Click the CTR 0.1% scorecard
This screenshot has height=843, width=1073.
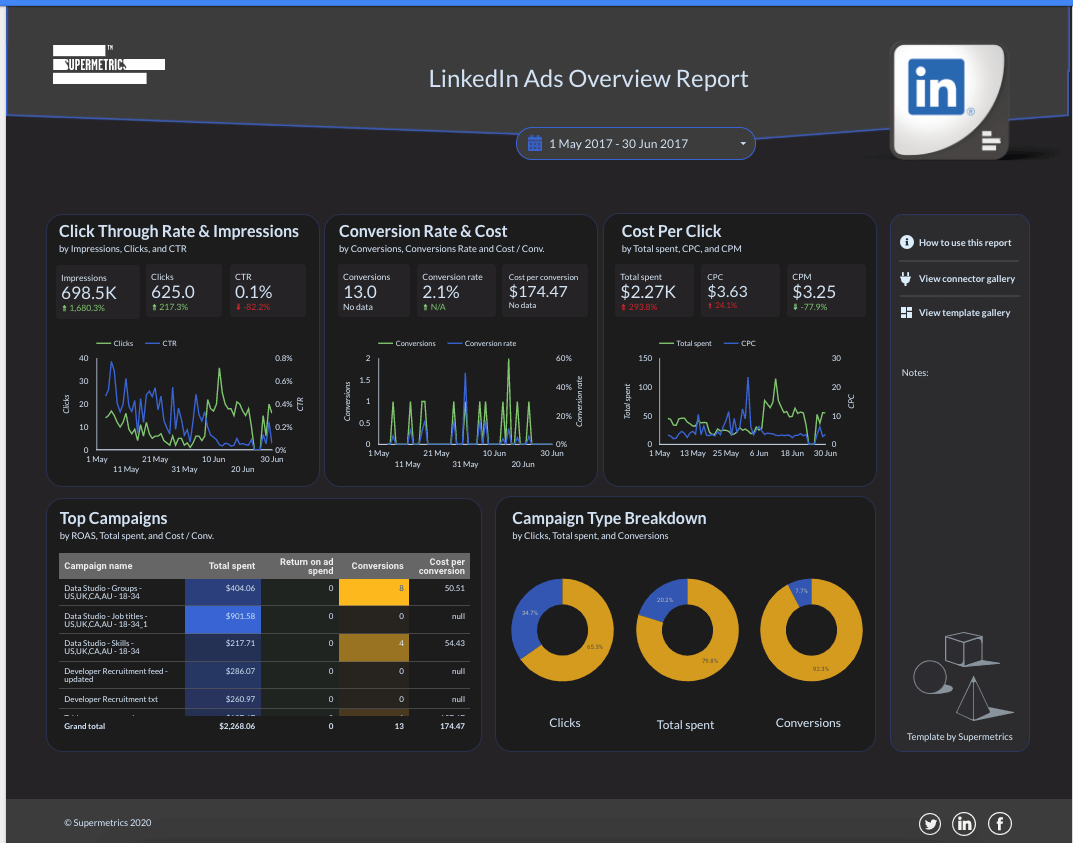coord(267,291)
